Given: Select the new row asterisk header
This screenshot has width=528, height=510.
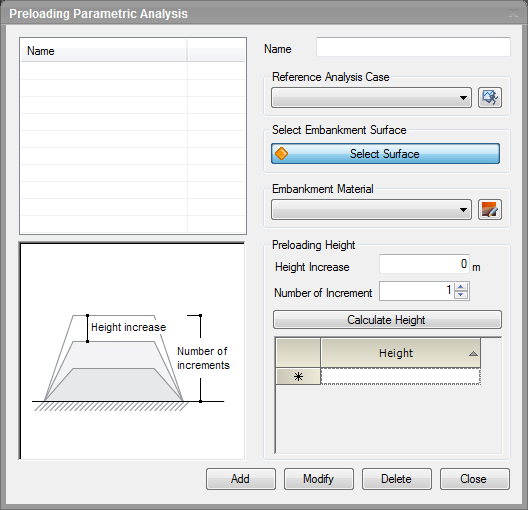Looking at the screenshot, I should coord(298,376).
